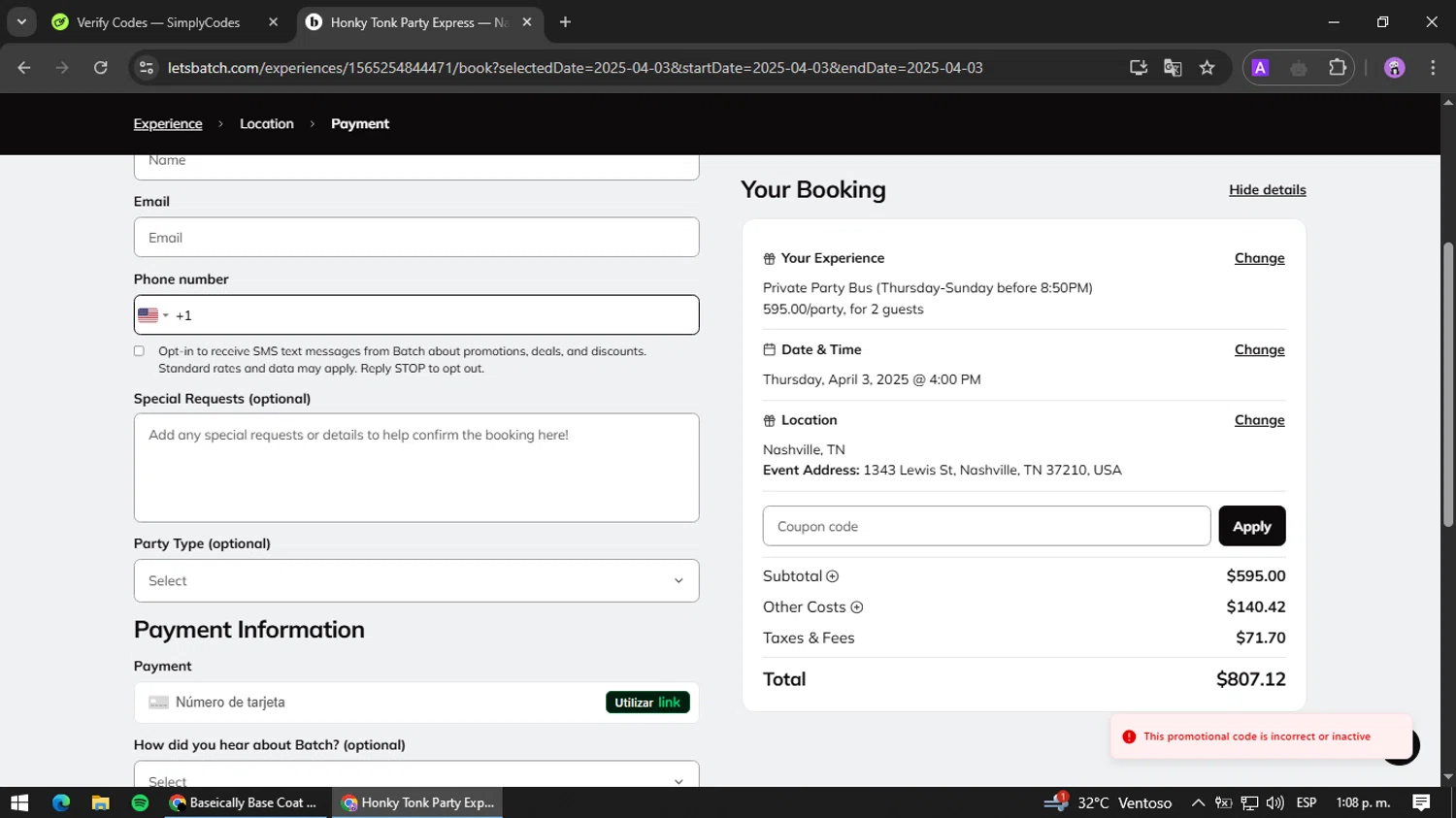Open the notification center icon
The height and width of the screenshot is (818, 1456).
point(1421,802)
